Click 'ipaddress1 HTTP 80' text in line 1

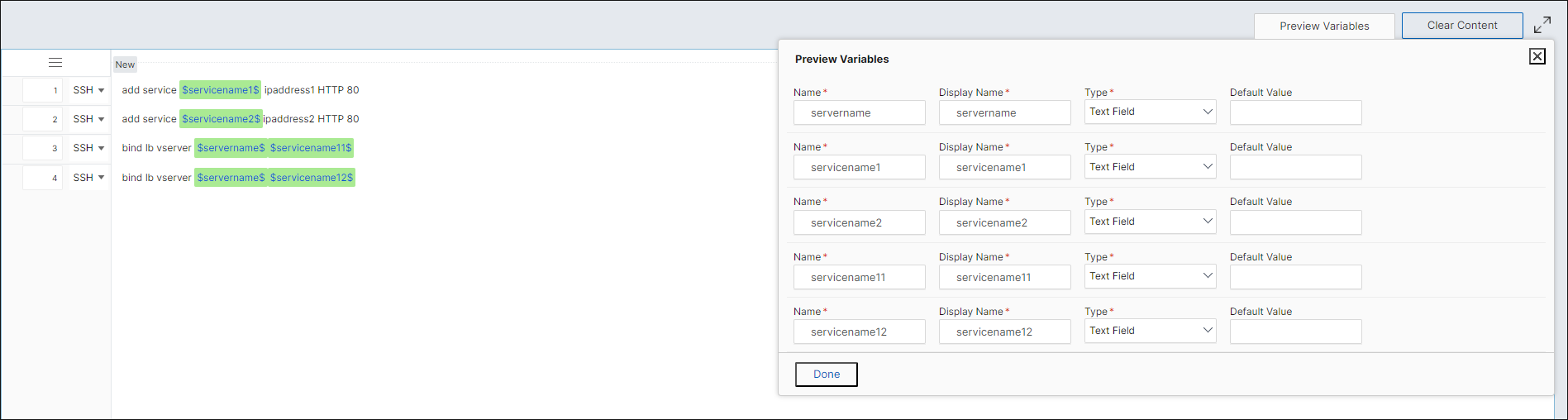tap(312, 90)
